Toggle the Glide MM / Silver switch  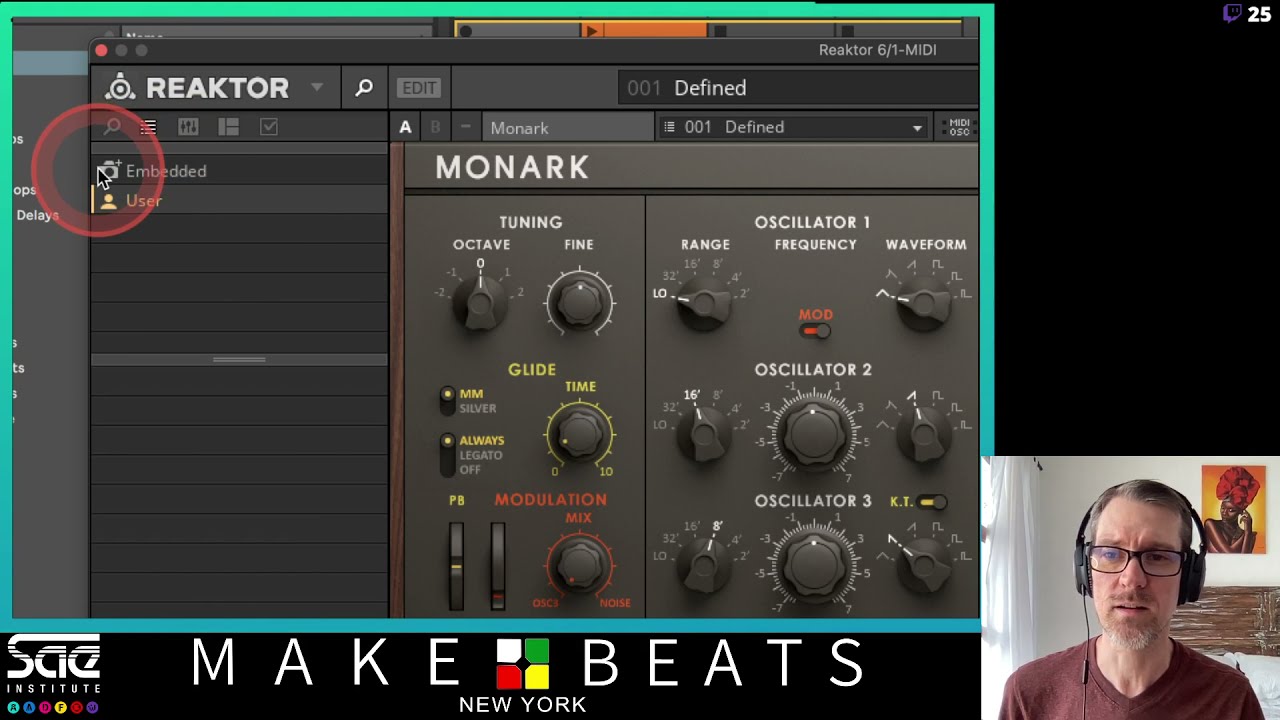[448, 401]
